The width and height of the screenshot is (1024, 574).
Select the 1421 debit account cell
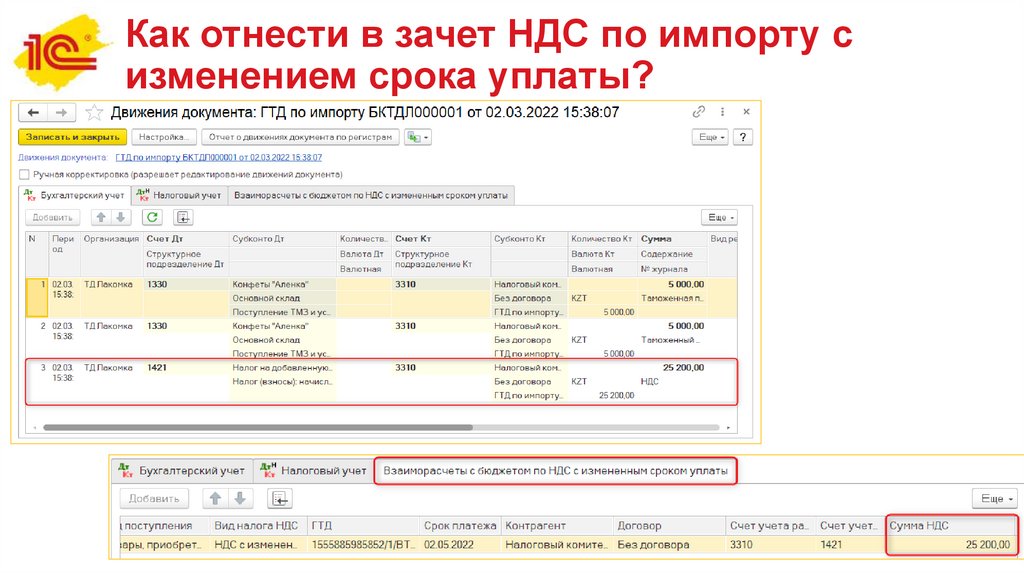(157, 368)
